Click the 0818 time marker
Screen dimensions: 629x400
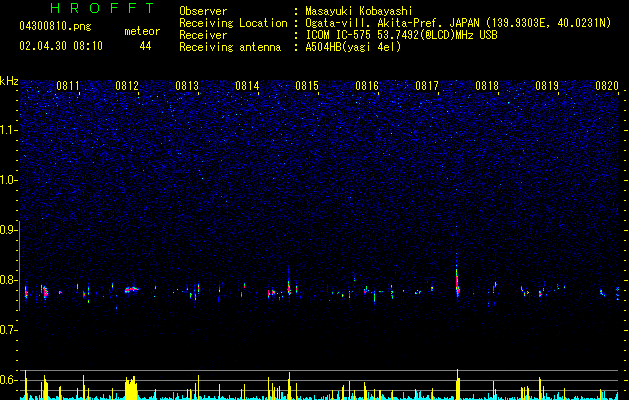487,86
